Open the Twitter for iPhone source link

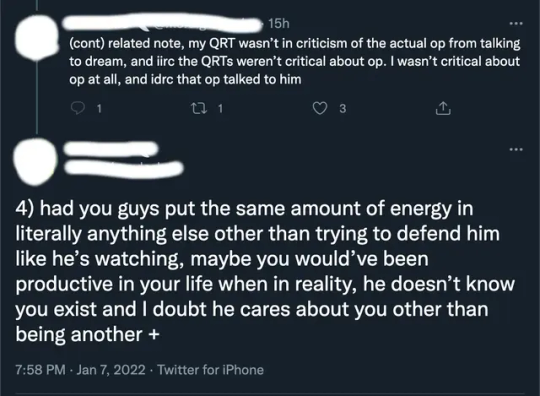tap(210, 370)
